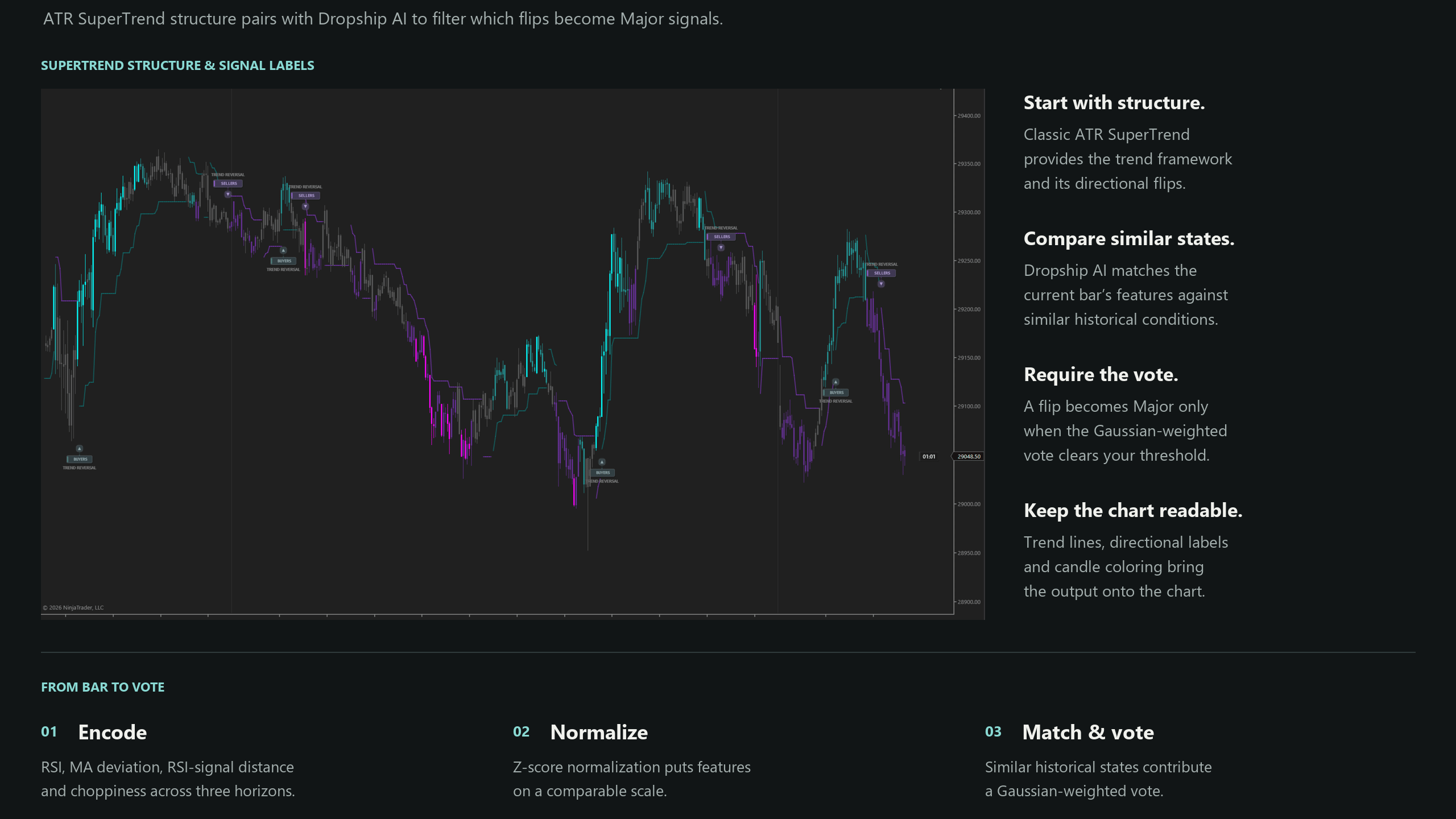The height and width of the screenshot is (819, 1456).
Task: Select the 29350.00 price axis label
Action: coord(969,164)
